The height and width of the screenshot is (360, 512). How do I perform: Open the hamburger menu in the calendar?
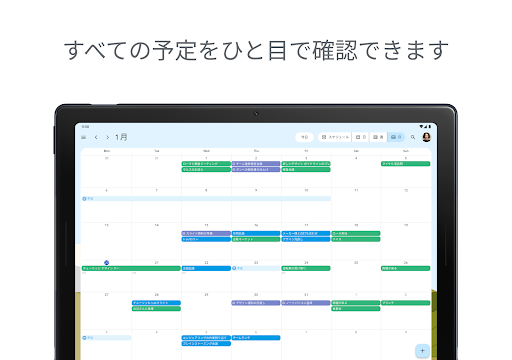(x=84, y=137)
